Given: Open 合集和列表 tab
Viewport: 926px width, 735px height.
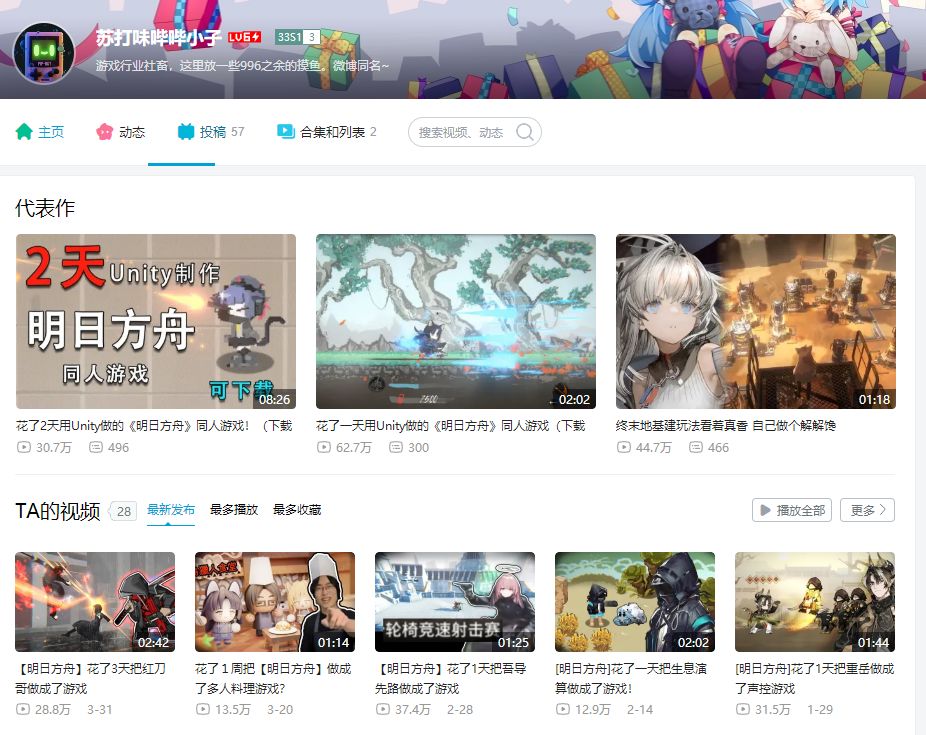Looking at the screenshot, I should [x=326, y=132].
